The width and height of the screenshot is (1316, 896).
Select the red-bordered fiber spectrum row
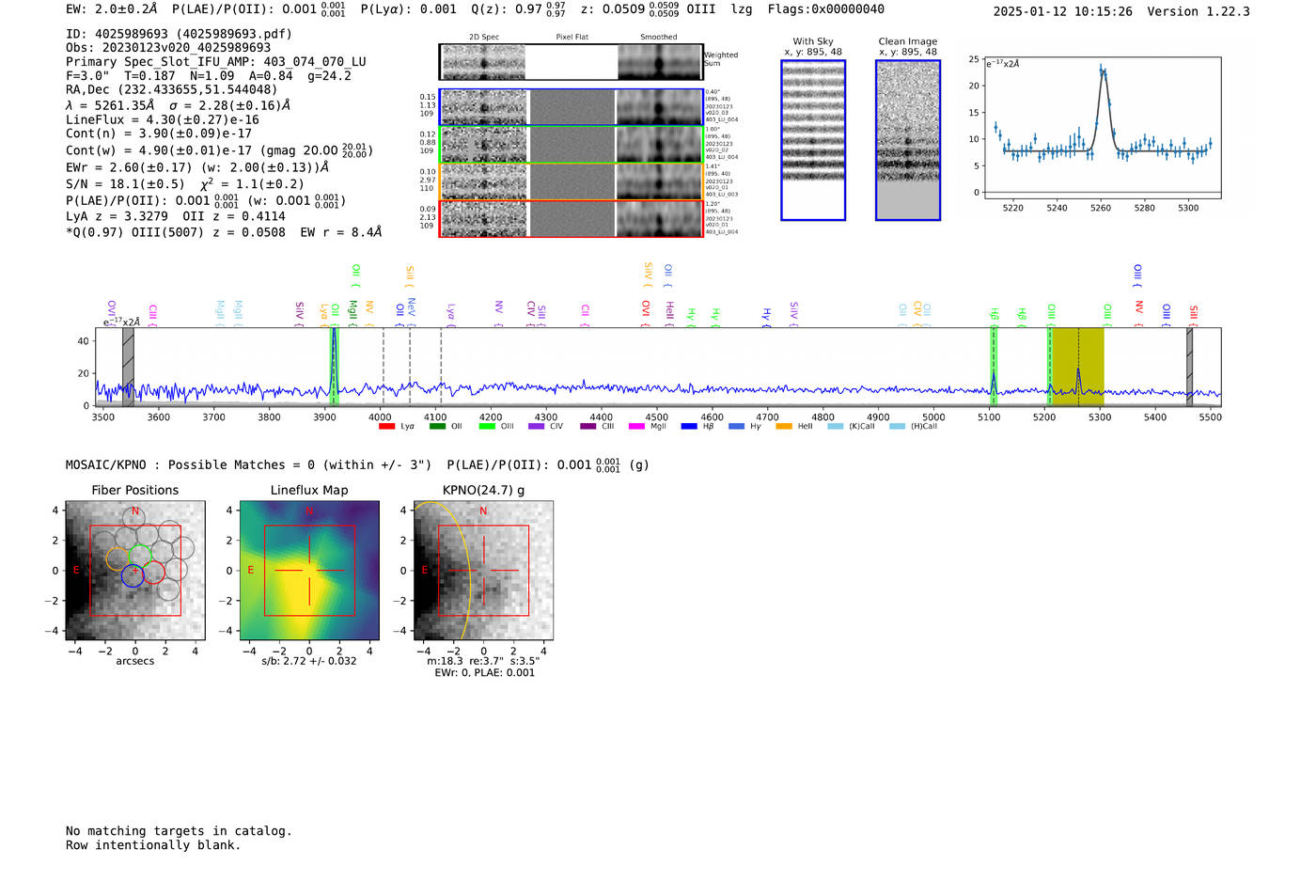[572, 219]
